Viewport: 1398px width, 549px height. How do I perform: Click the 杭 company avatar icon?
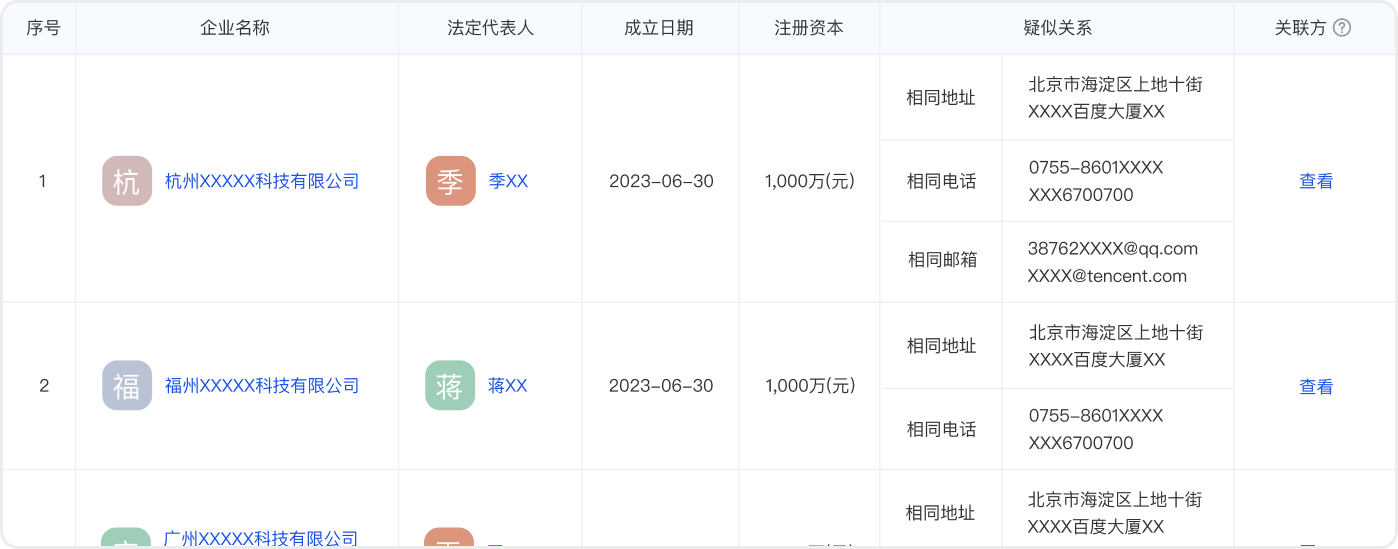pos(127,181)
